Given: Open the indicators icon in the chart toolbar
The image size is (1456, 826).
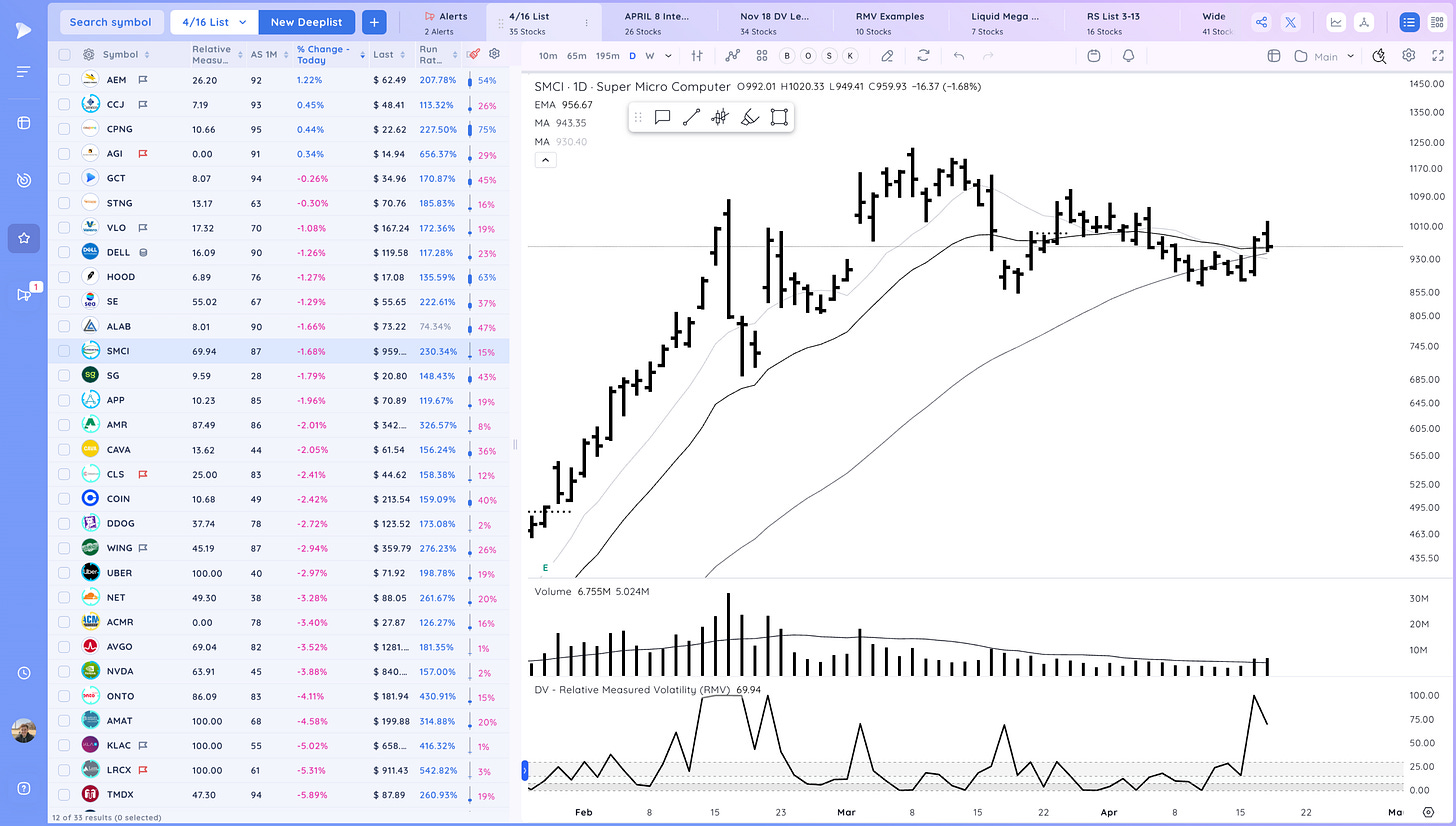Looking at the screenshot, I should tap(733, 56).
